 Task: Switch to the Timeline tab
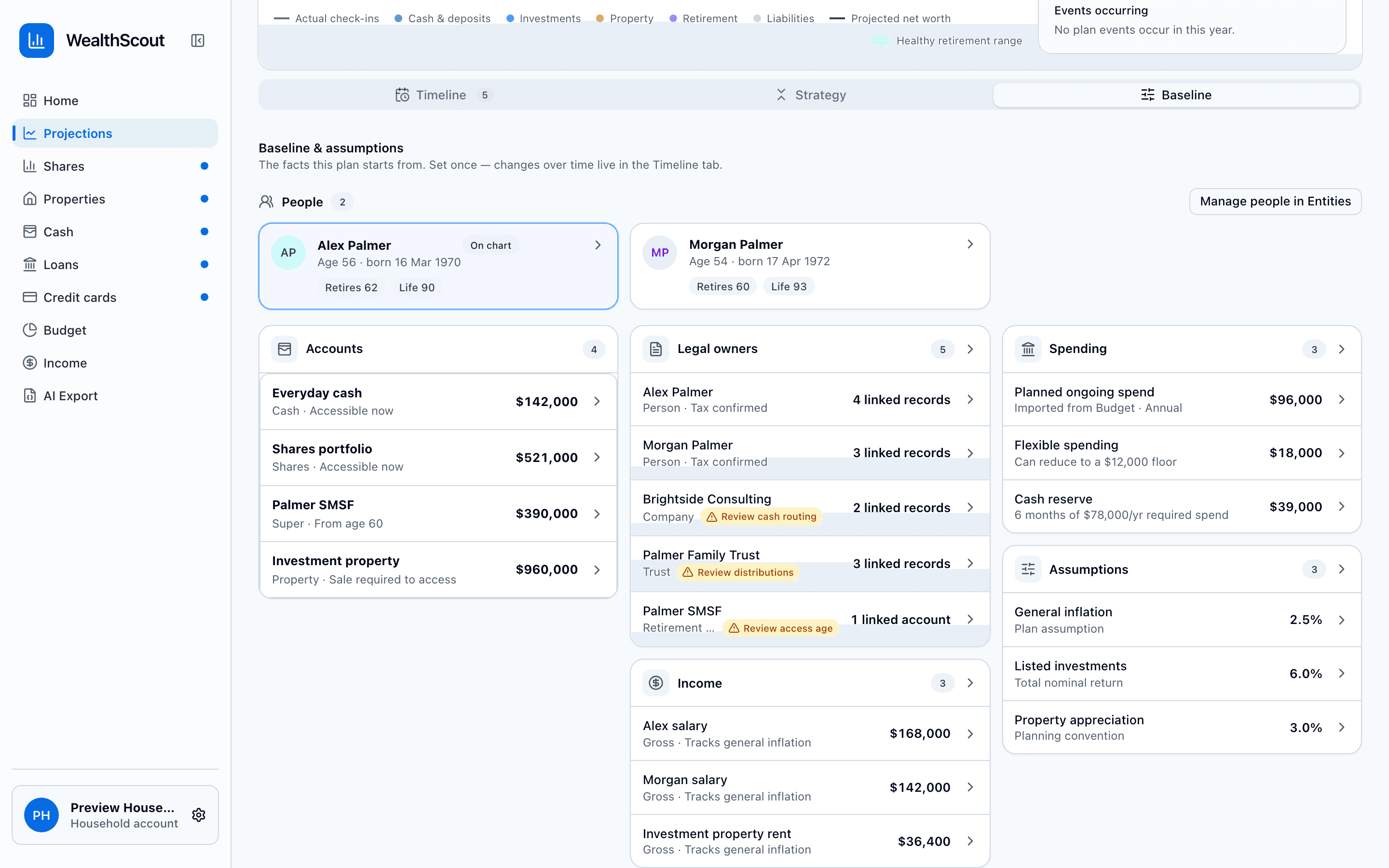(444, 95)
